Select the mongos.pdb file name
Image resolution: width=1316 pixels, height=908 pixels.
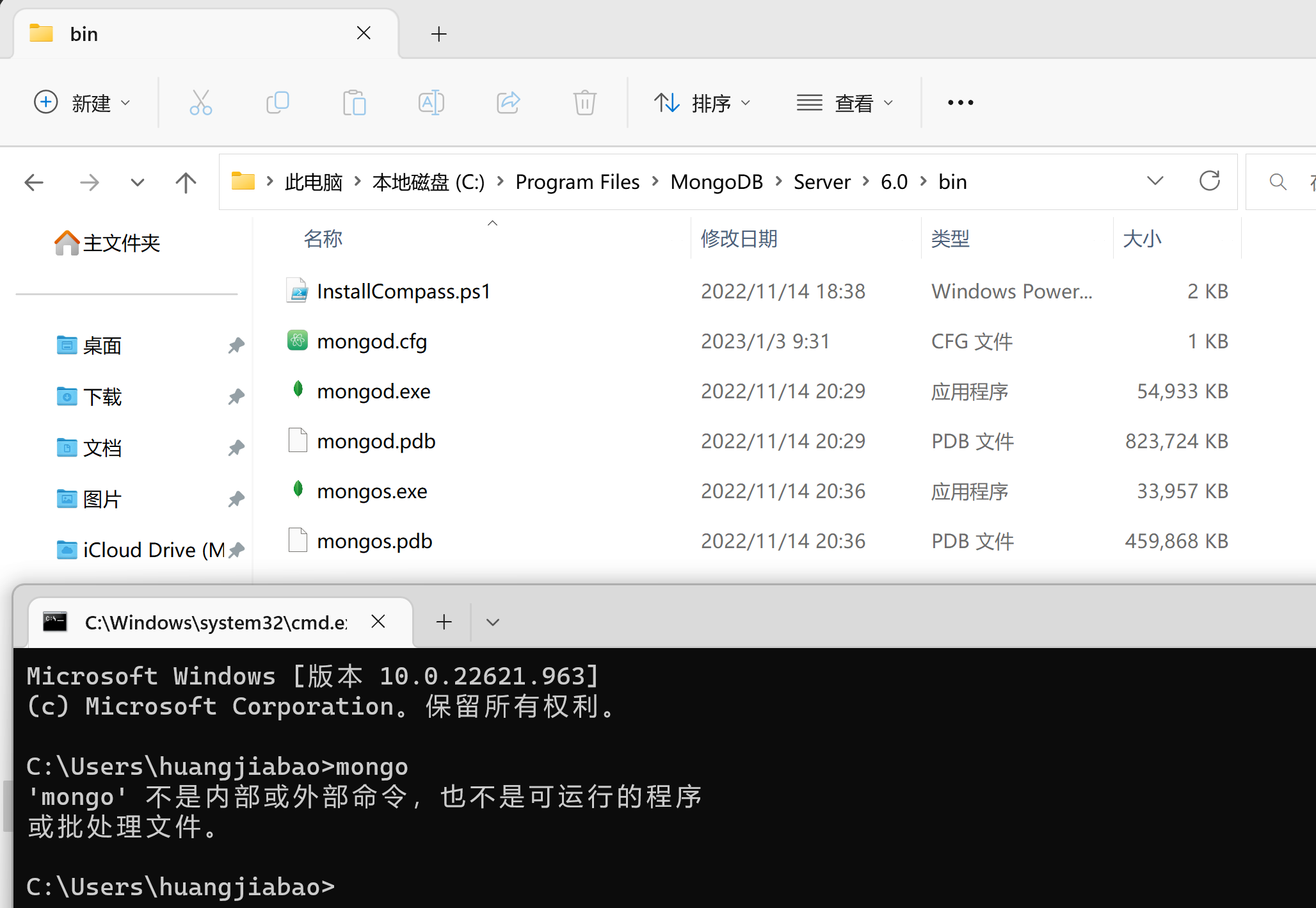[x=375, y=541]
